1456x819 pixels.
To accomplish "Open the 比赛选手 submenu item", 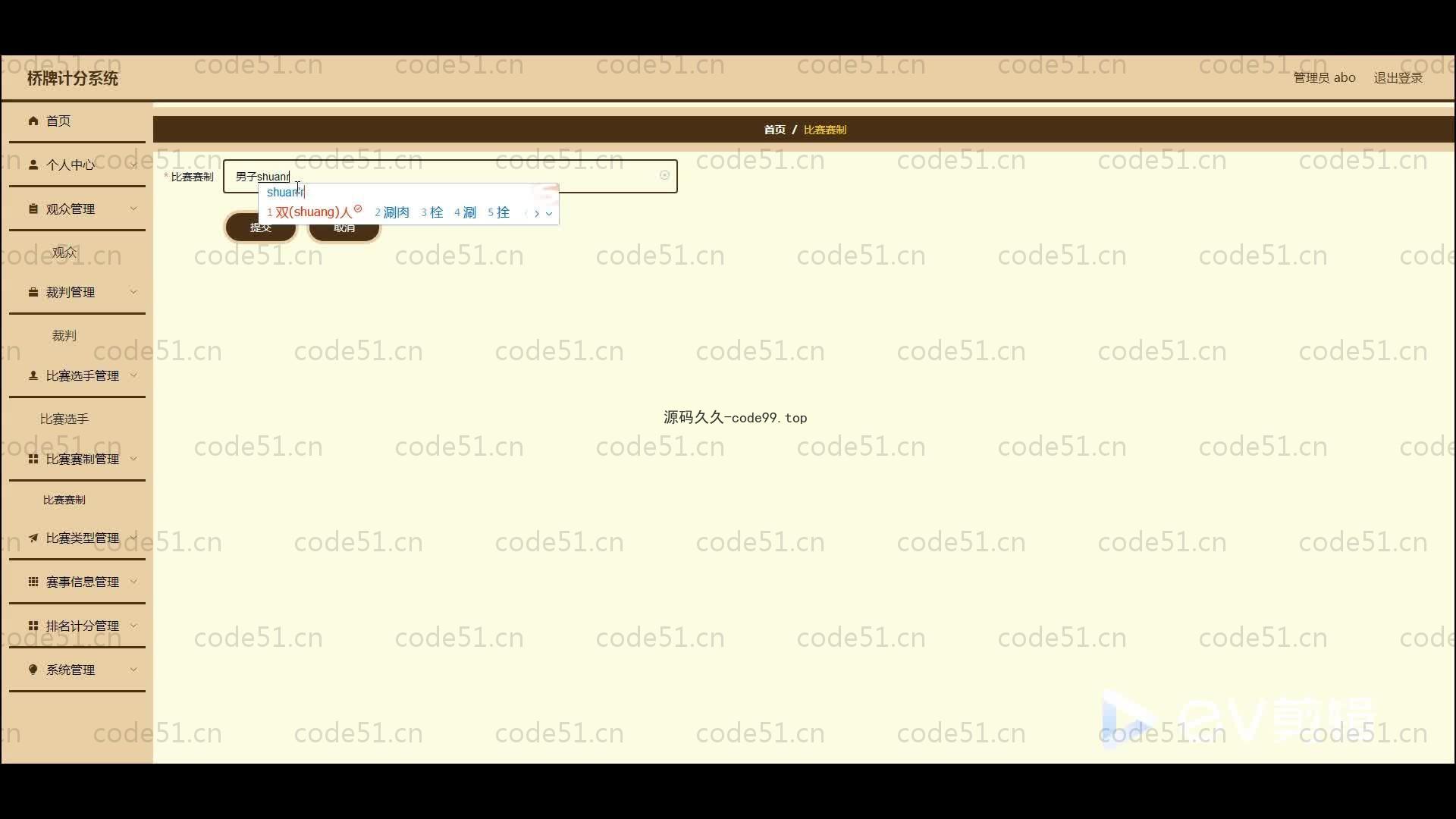I will pos(64,419).
